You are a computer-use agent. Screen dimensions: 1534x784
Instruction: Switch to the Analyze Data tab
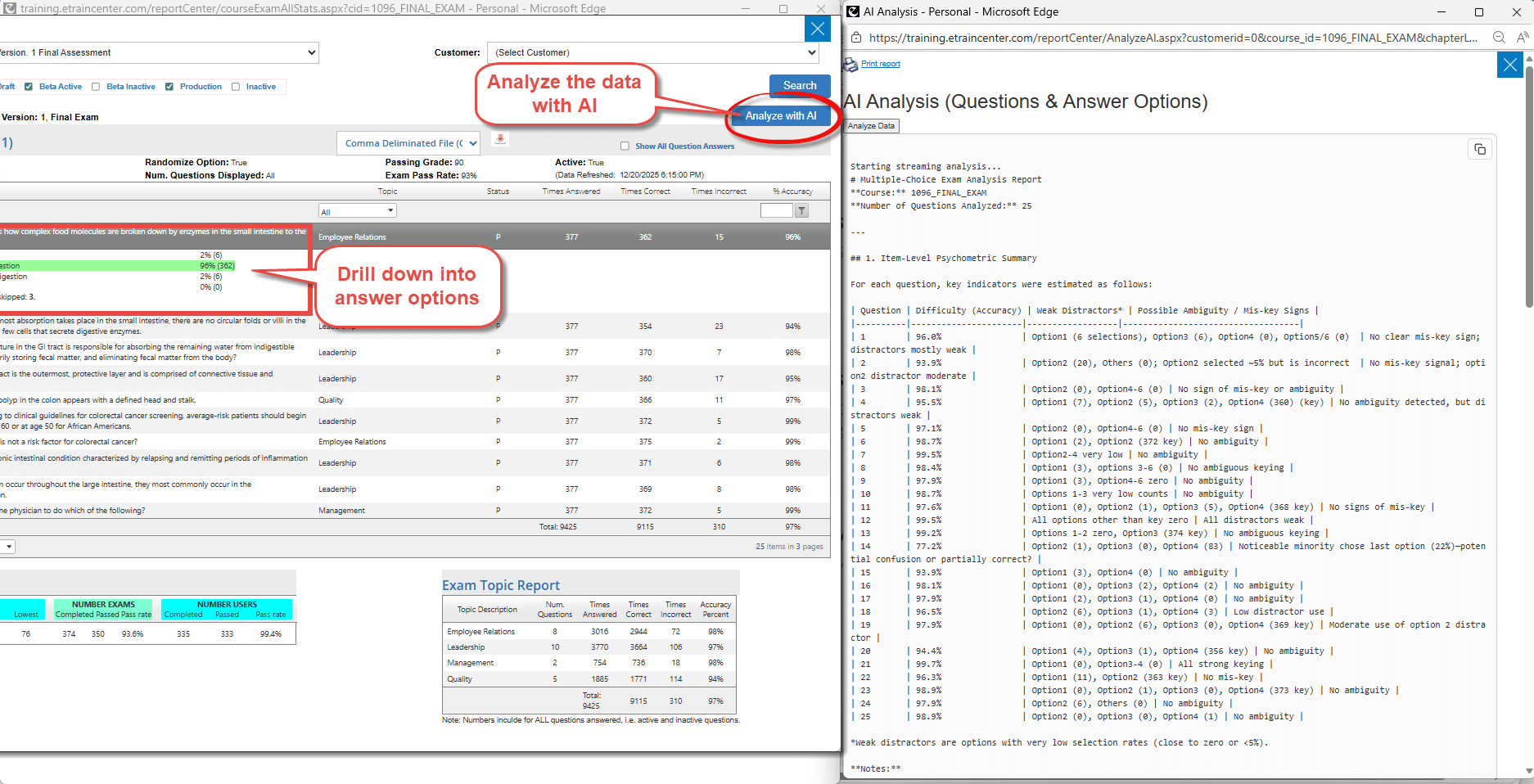(871, 126)
